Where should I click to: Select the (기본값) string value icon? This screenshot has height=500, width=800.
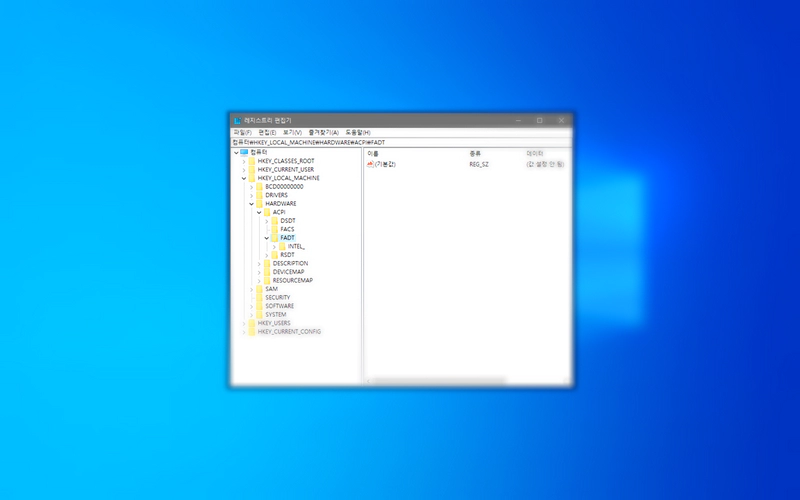370,164
